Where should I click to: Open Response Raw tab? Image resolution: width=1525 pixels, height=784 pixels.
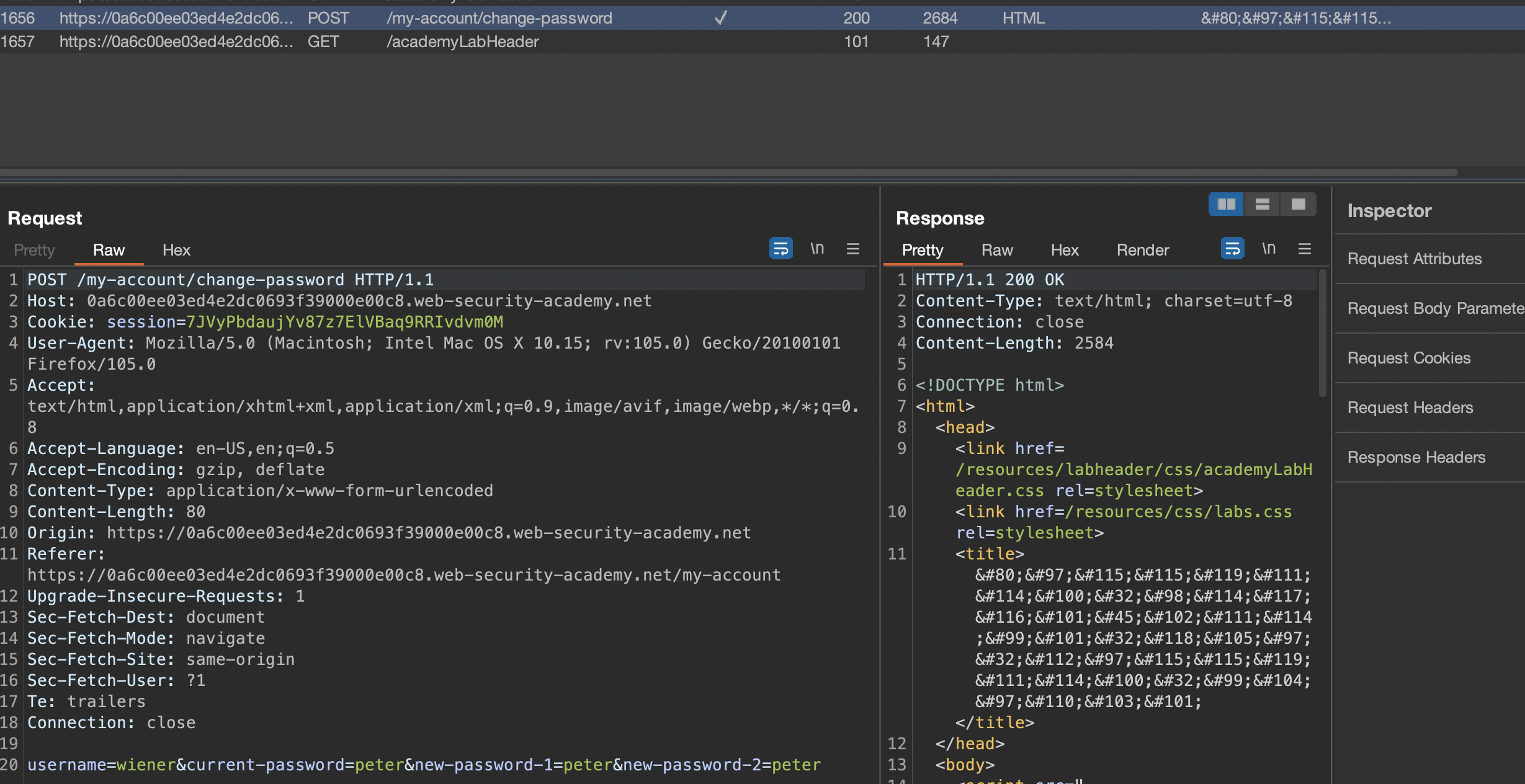pyautogui.click(x=997, y=250)
